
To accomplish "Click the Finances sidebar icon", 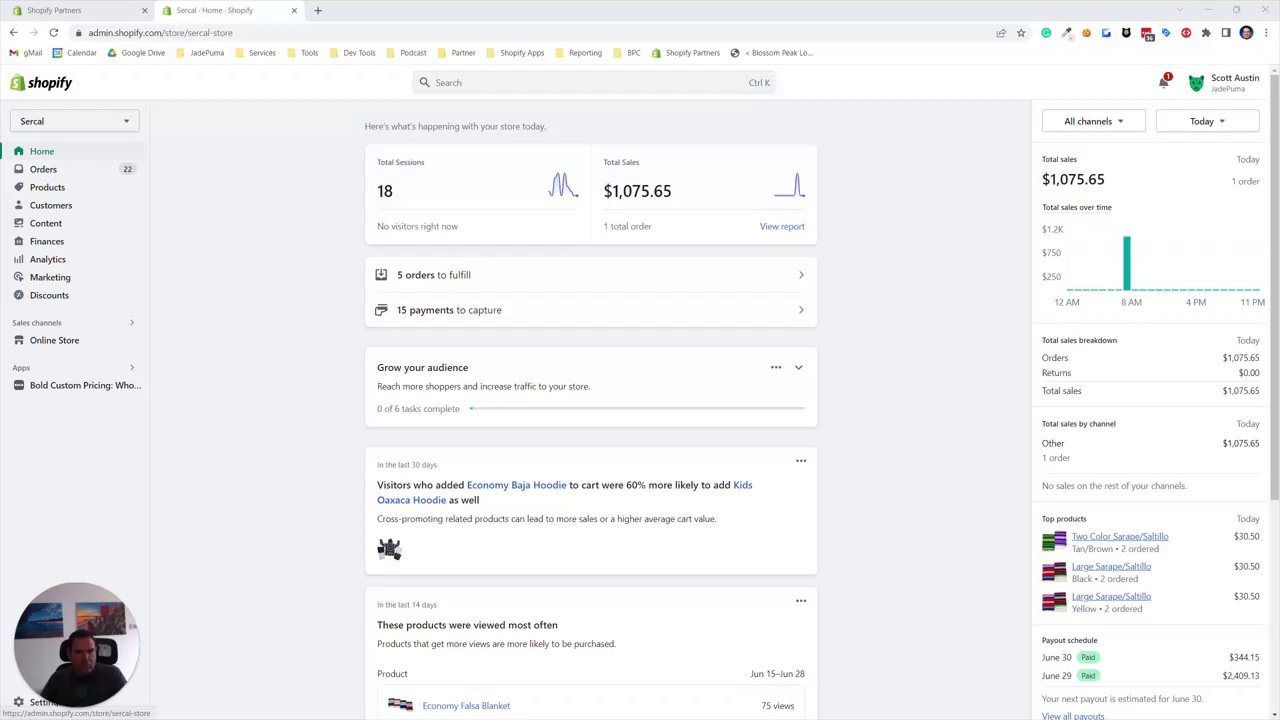I will click(x=18, y=241).
